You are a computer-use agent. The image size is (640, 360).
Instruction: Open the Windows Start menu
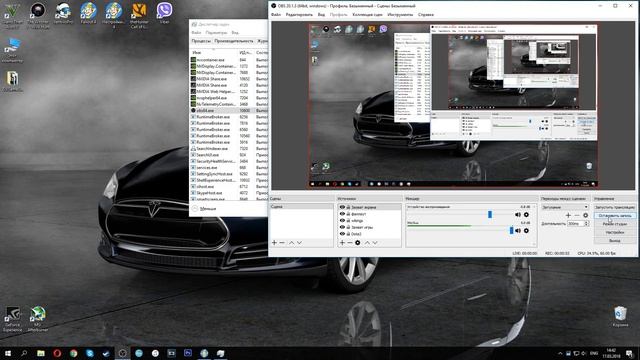click(8, 353)
